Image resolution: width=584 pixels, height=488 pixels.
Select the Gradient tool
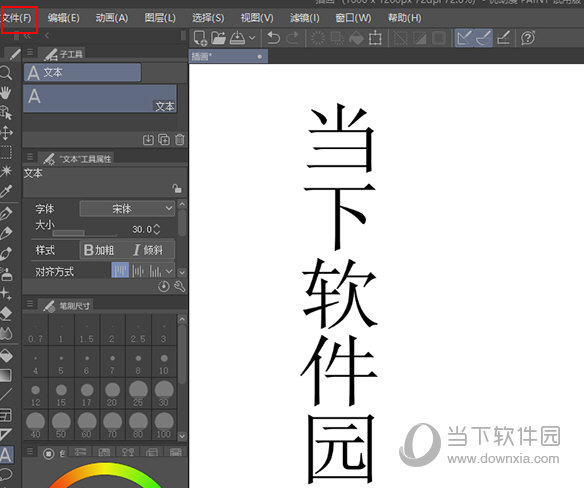[6, 375]
